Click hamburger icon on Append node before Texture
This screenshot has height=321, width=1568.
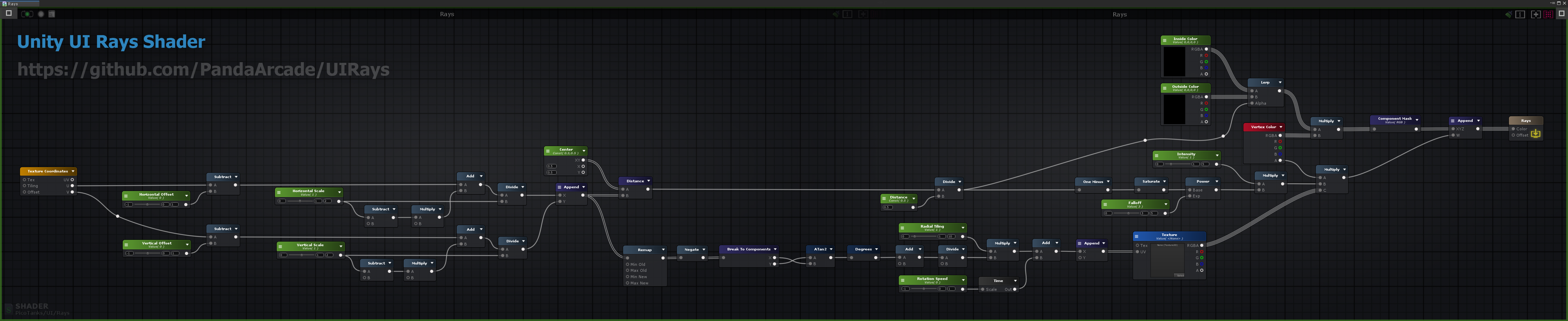coord(1080,243)
